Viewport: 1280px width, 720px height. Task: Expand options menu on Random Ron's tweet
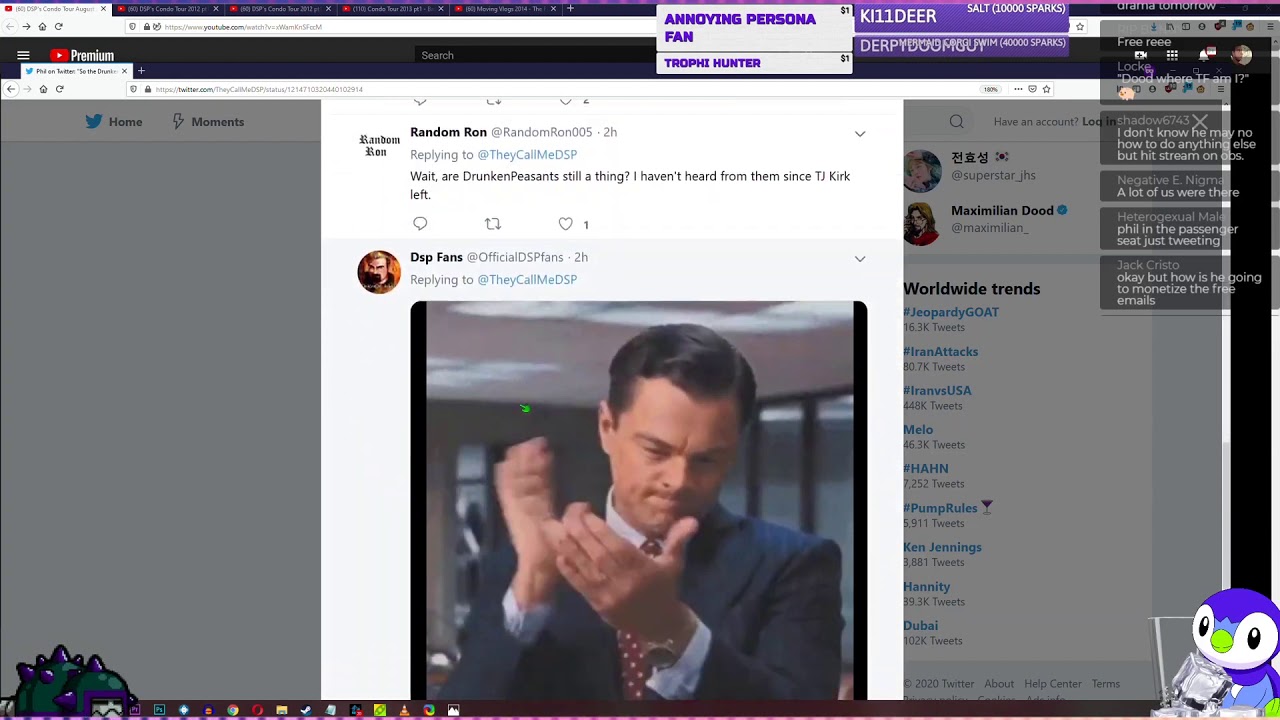click(x=860, y=133)
